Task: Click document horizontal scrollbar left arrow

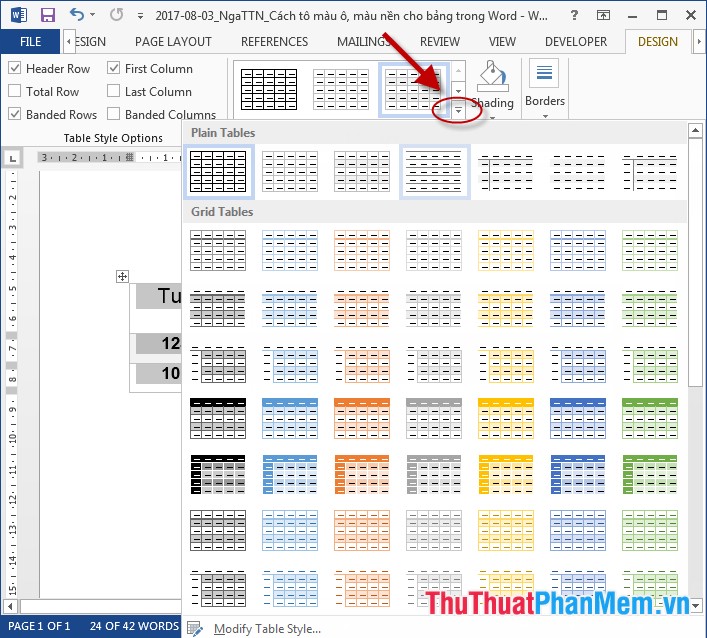Action: (x=10, y=606)
